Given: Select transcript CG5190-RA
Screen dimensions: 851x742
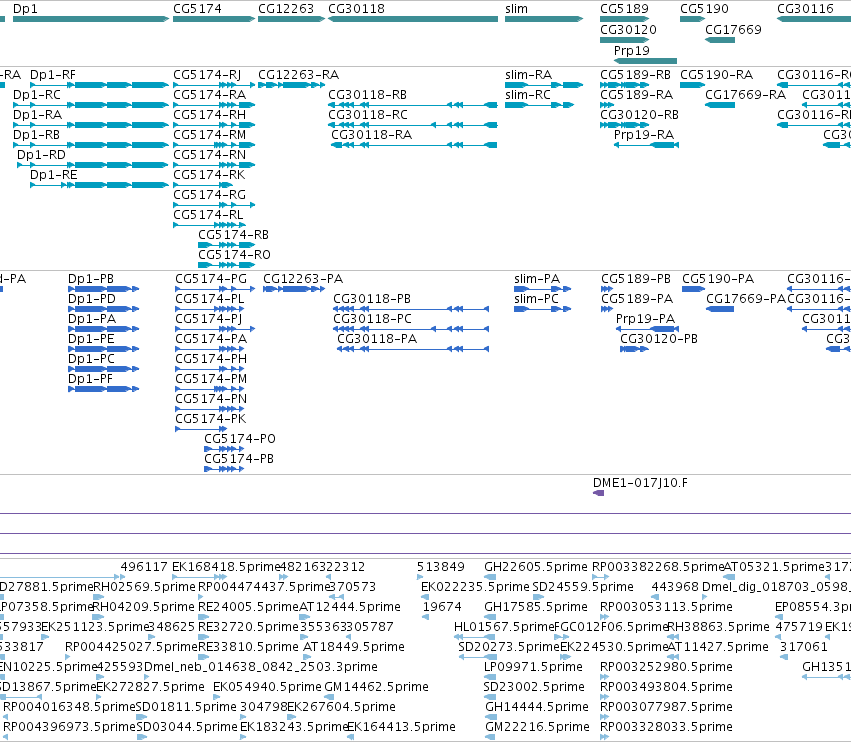Looking at the screenshot, I should [x=716, y=74].
